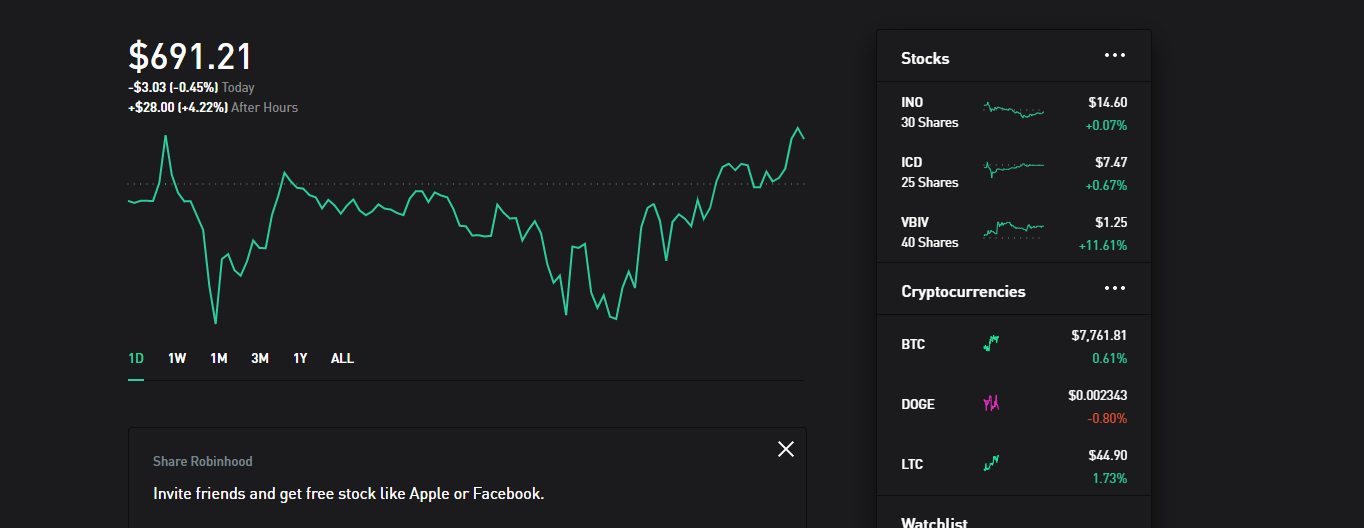Screen dimensions: 1364x528
Task: Click the DOGE mini chart icon
Action: tap(992, 404)
